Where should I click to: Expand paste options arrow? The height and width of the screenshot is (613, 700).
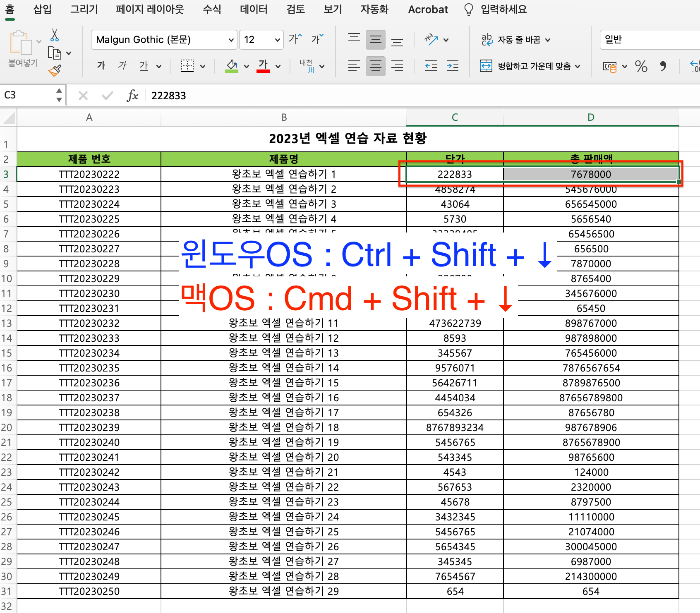pos(39,42)
